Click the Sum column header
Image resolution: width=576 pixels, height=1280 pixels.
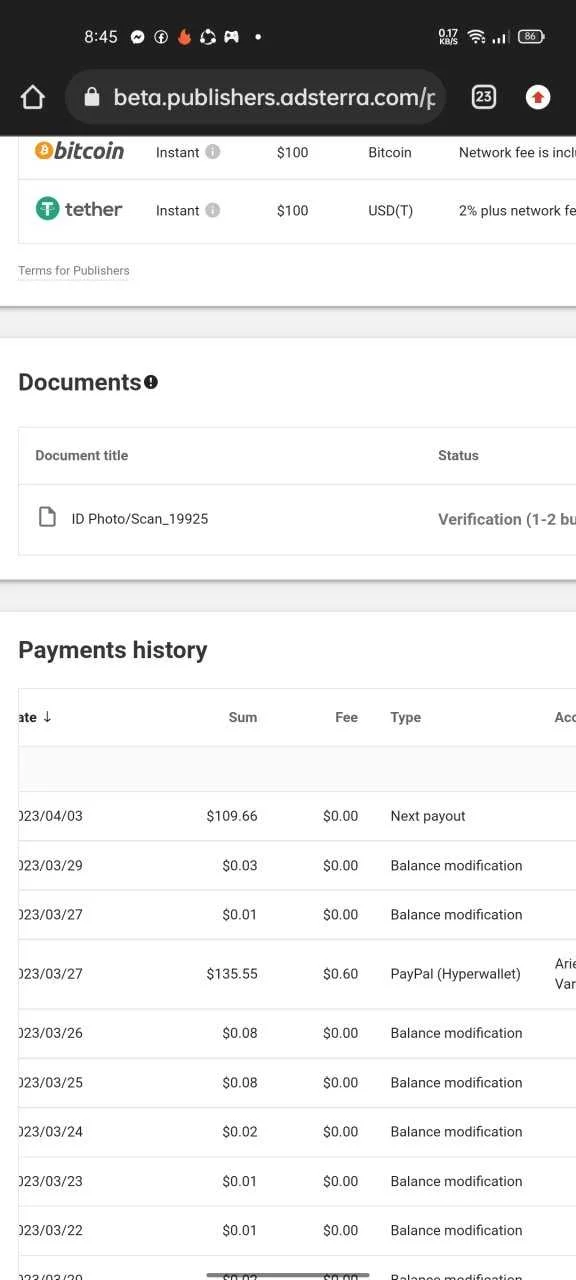coord(243,717)
